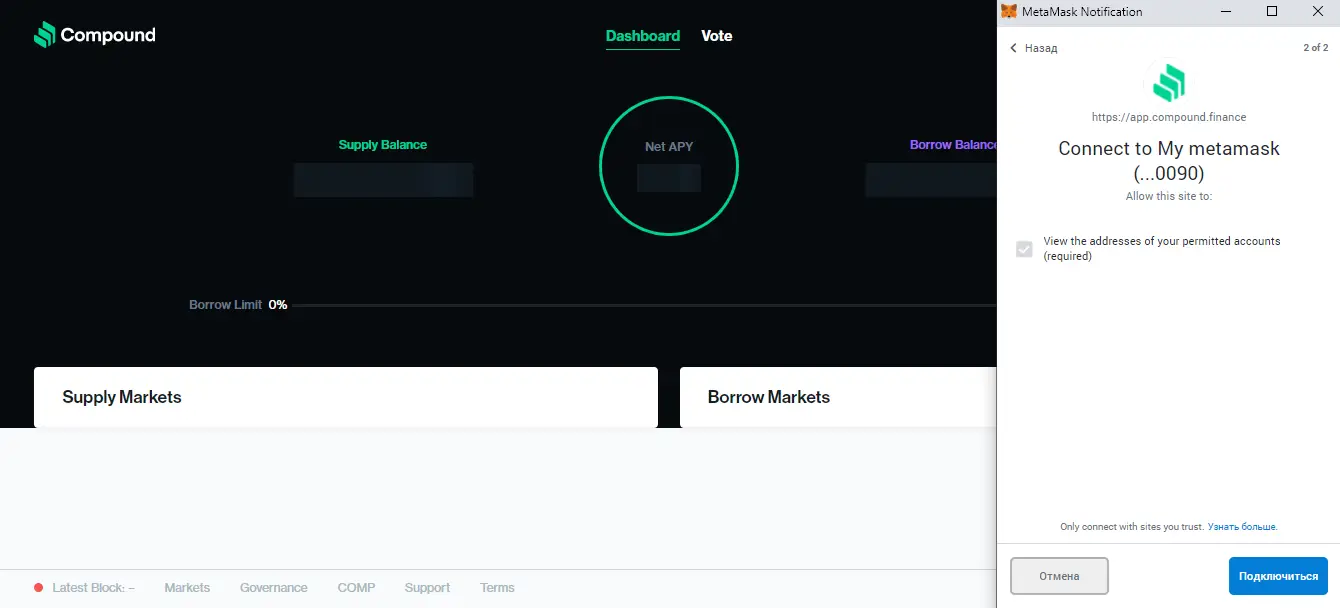Click the Borrow Limit progress bar

pyautogui.click(x=645, y=305)
